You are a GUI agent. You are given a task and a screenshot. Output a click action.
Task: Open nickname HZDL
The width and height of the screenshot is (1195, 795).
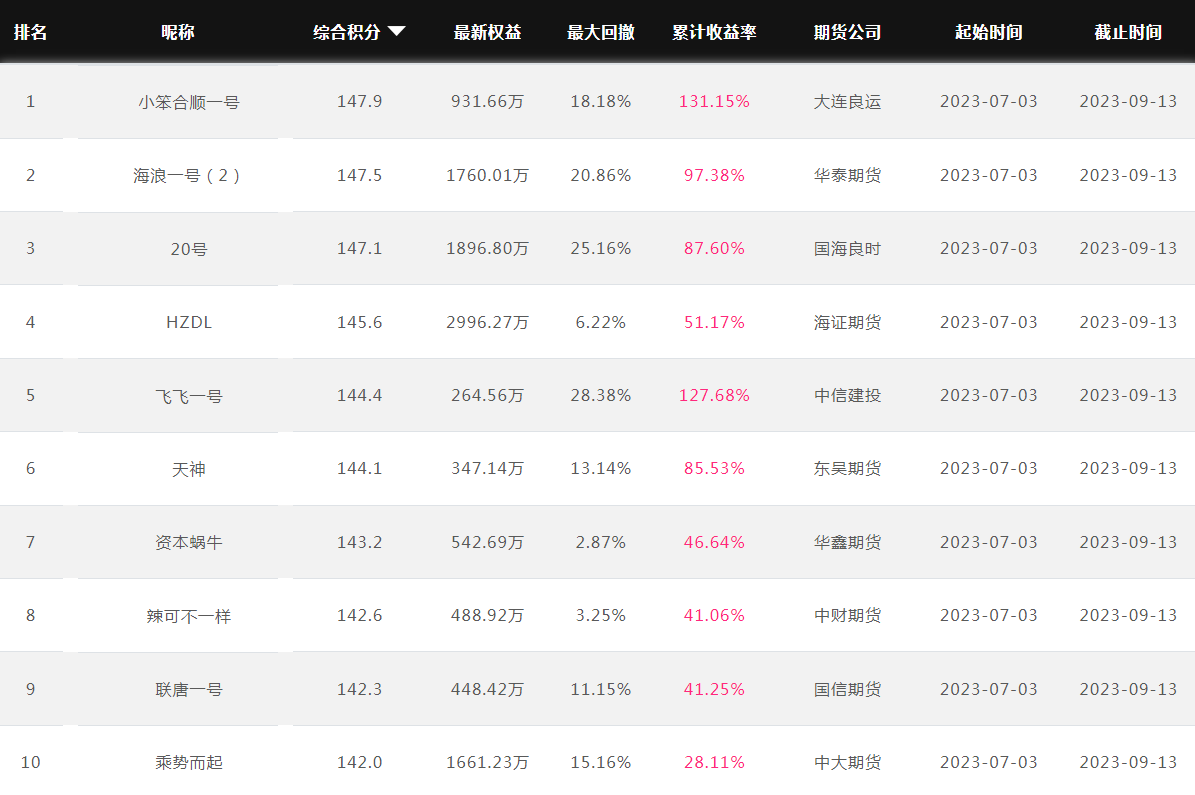(189, 322)
